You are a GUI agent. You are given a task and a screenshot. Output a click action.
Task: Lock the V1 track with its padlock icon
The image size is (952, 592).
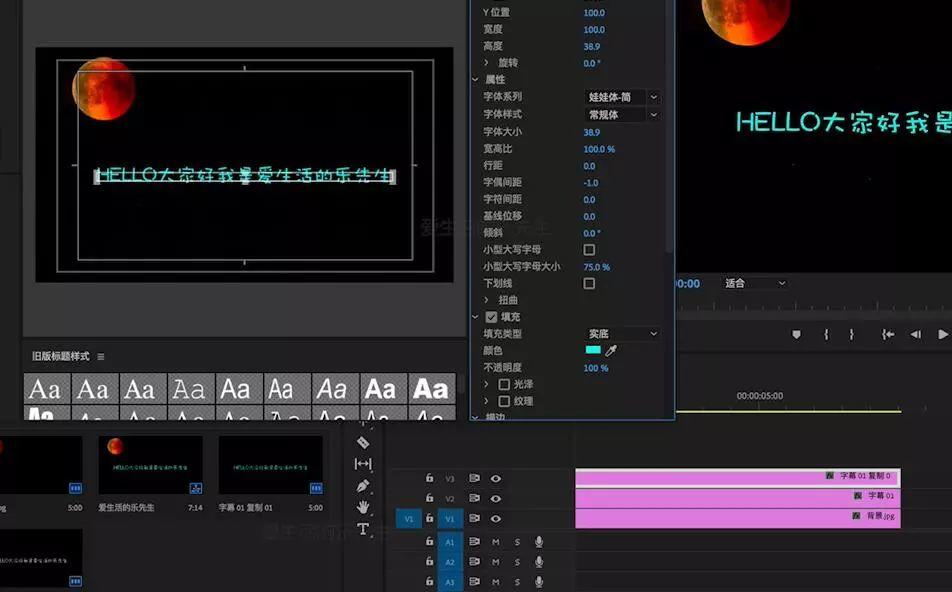click(429, 519)
